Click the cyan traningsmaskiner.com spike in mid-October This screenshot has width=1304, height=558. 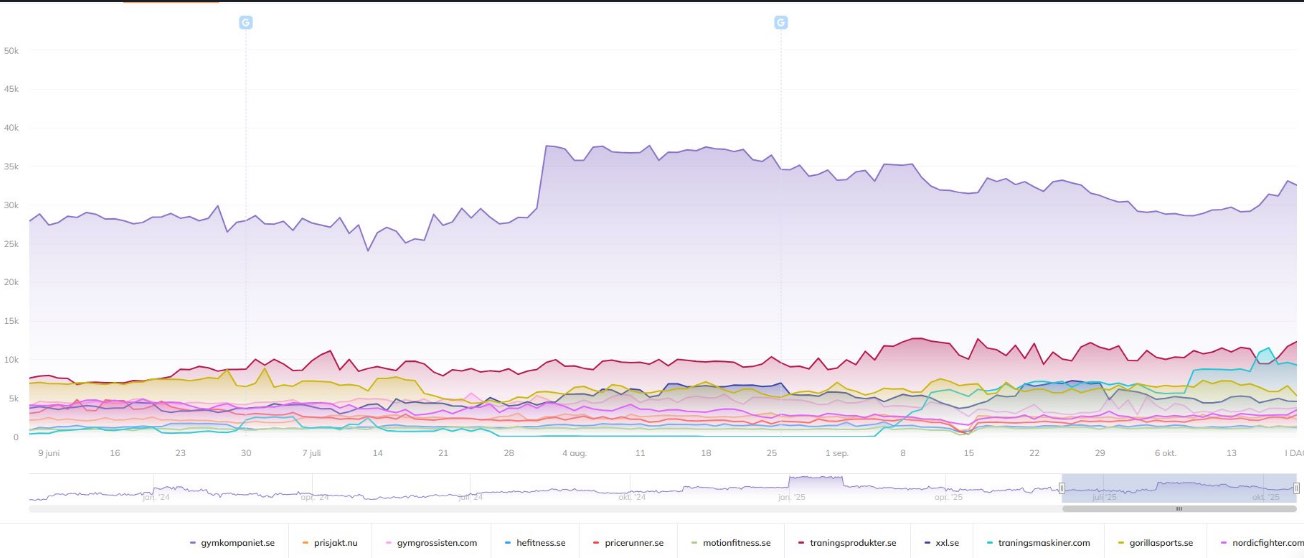pyautogui.click(x=1267, y=350)
